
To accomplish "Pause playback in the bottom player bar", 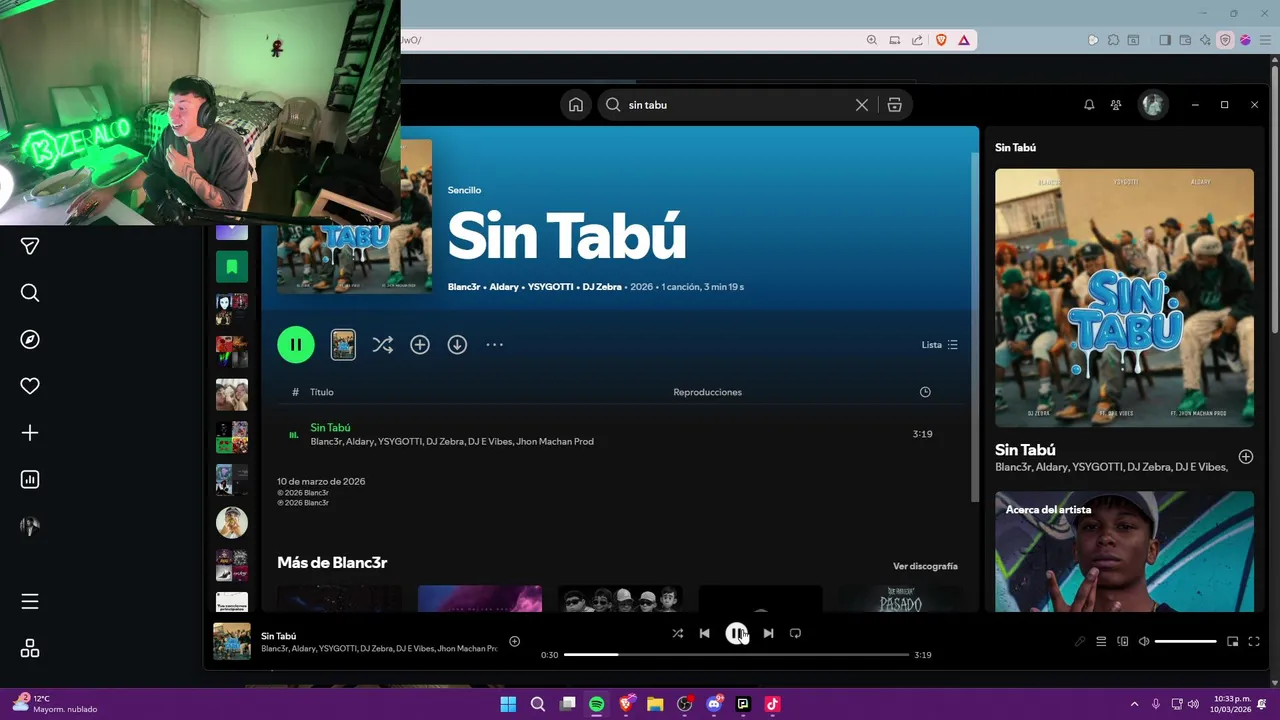I will (x=736, y=633).
